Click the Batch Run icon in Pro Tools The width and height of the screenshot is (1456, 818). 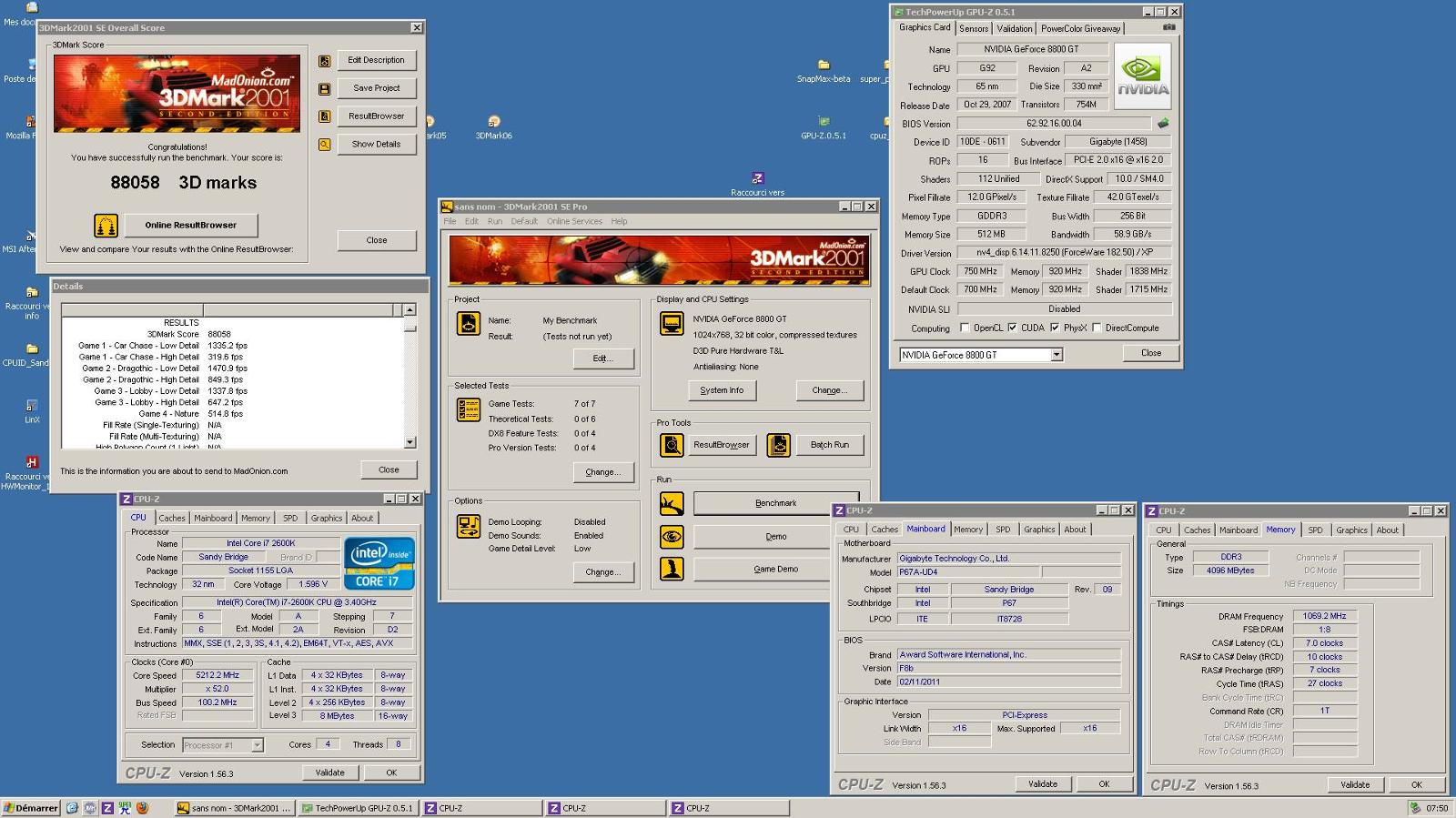[x=778, y=445]
